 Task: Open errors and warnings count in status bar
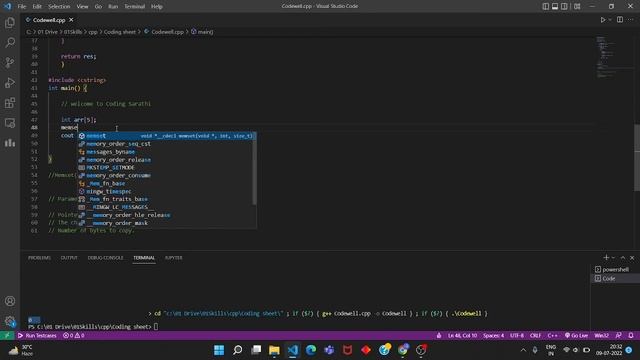coord(74,336)
